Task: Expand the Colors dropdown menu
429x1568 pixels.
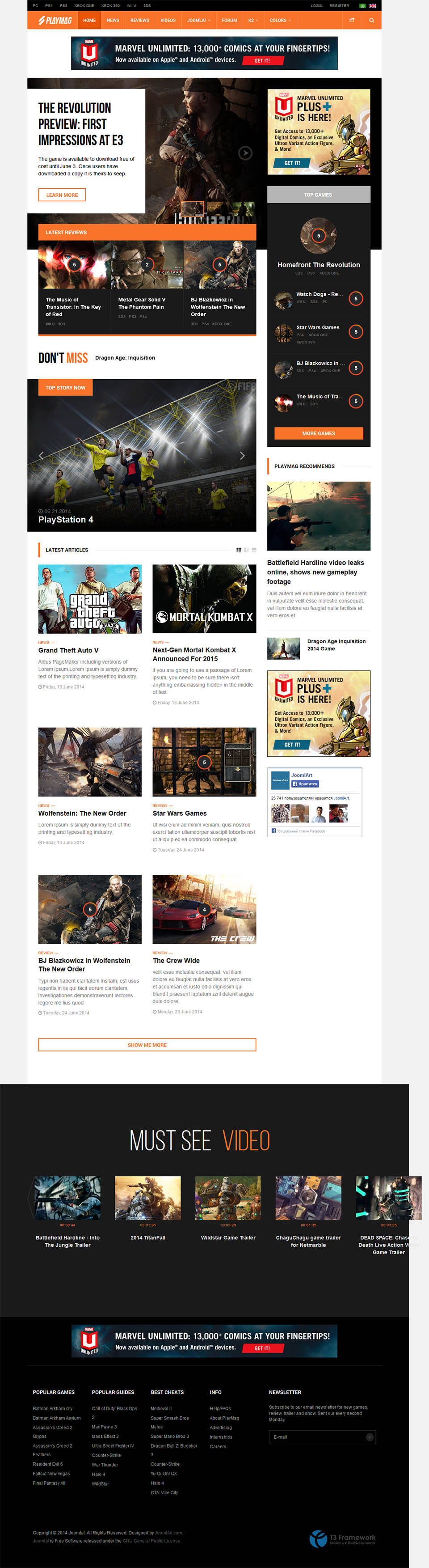Action: coord(280,20)
